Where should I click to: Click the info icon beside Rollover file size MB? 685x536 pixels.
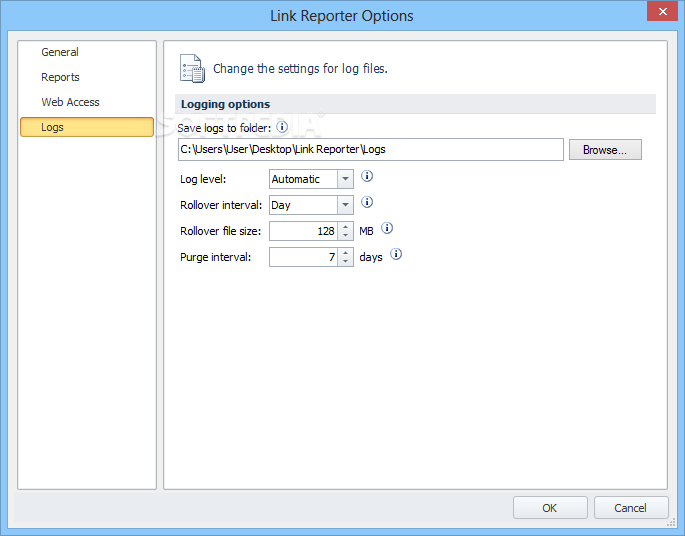coord(387,228)
